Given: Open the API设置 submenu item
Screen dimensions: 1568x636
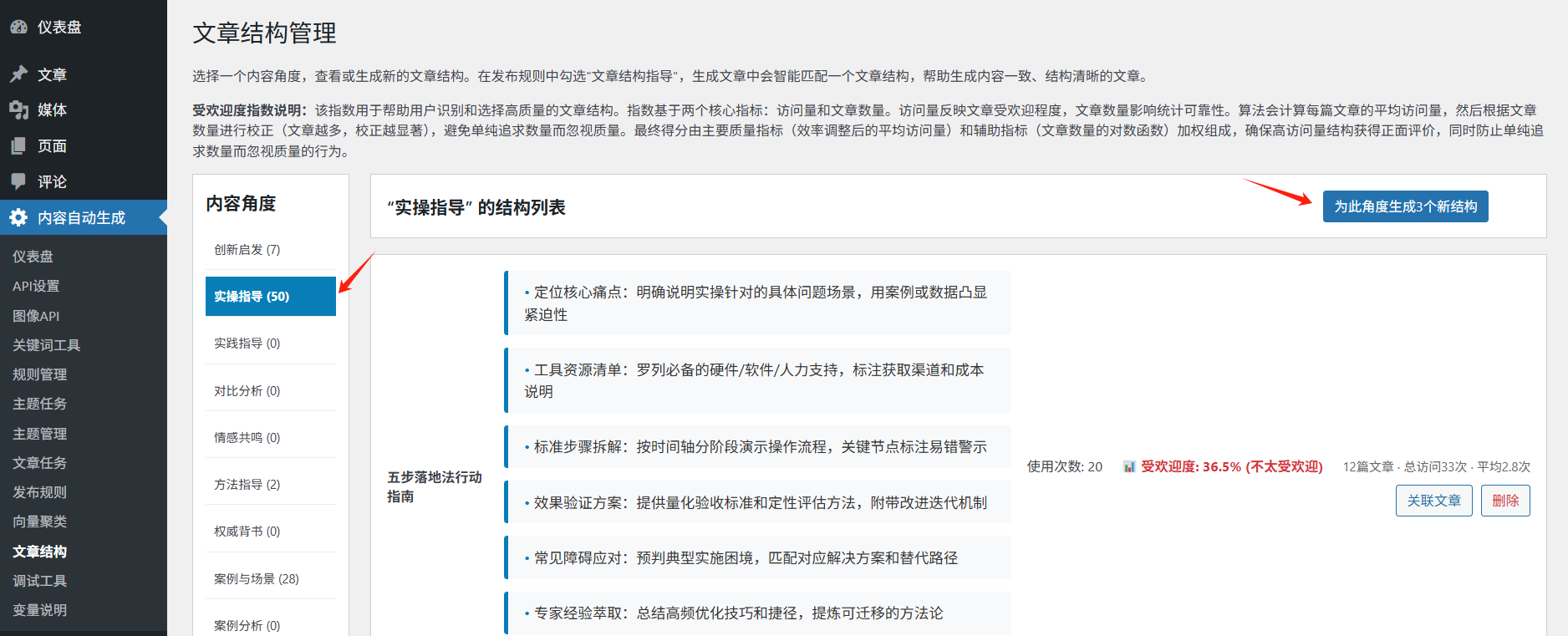Looking at the screenshot, I should (x=36, y=286).
